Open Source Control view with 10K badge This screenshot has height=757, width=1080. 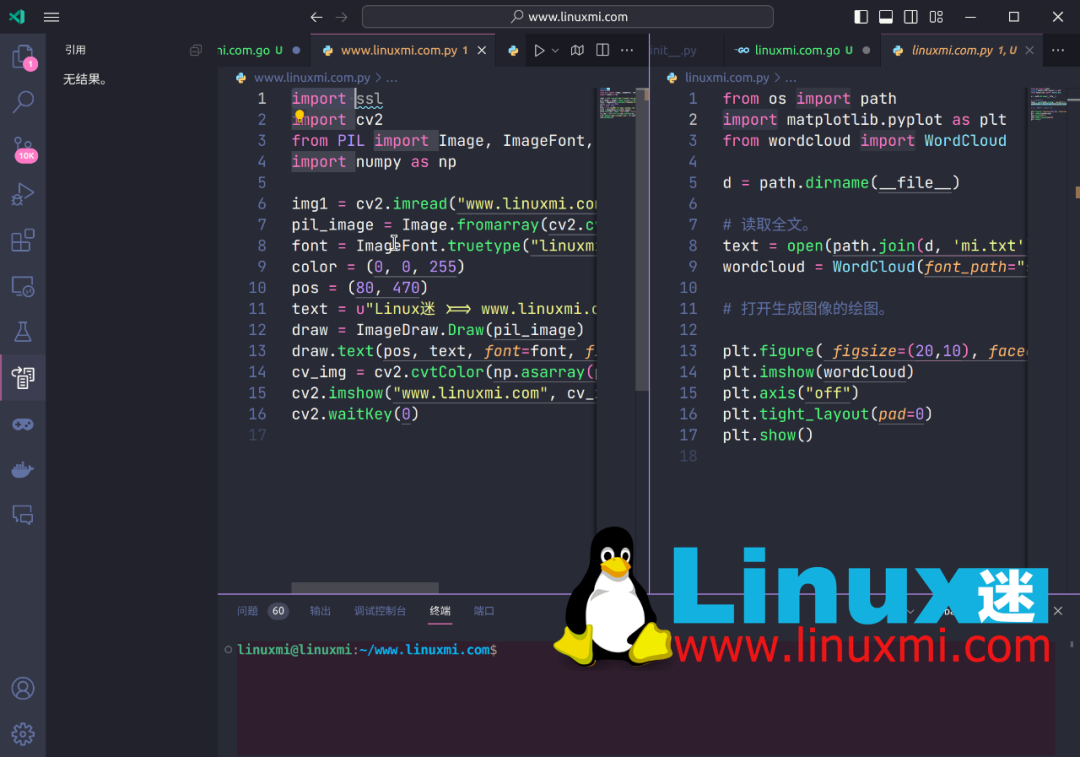23,148
